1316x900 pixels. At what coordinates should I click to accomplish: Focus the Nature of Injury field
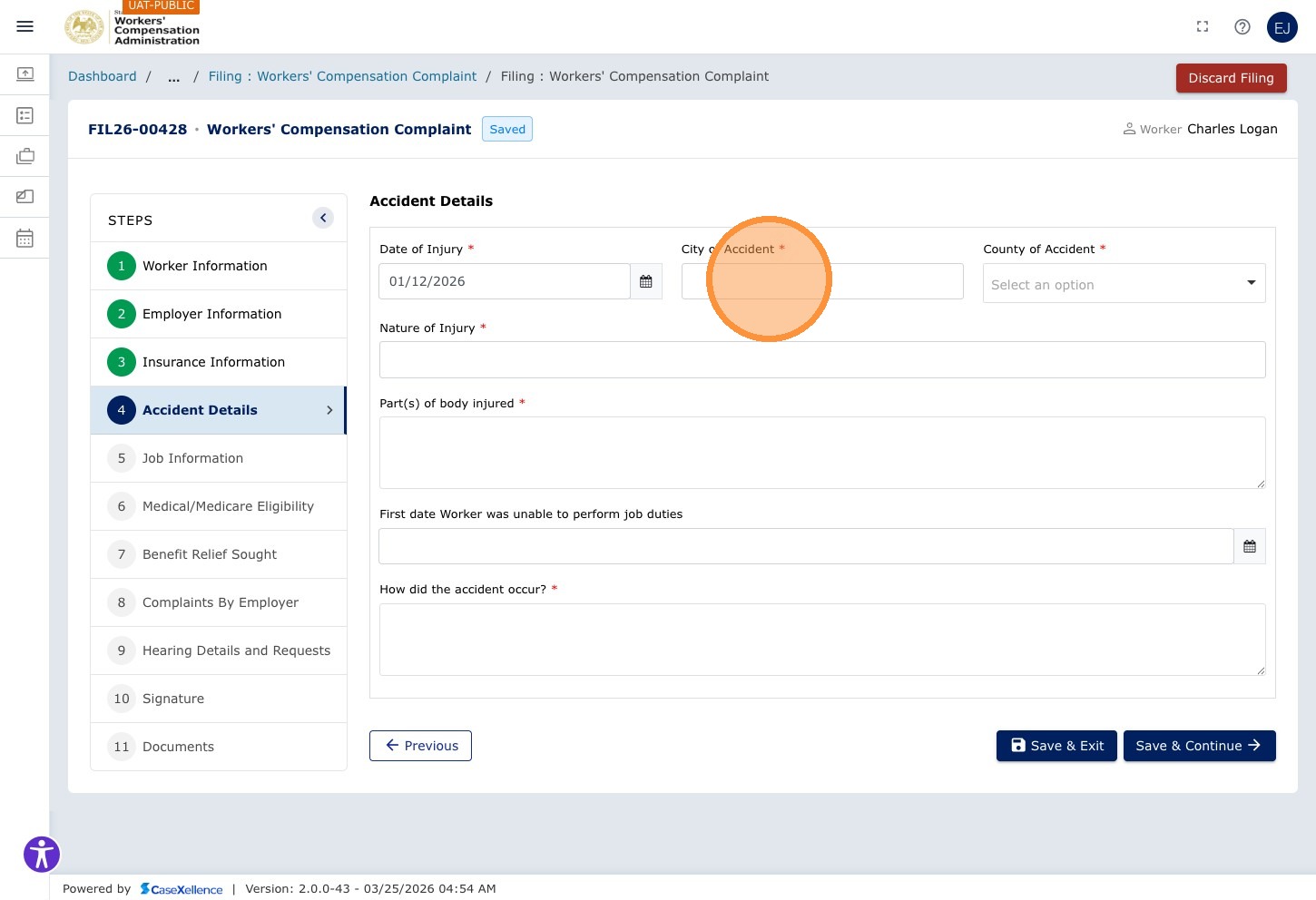822,360
